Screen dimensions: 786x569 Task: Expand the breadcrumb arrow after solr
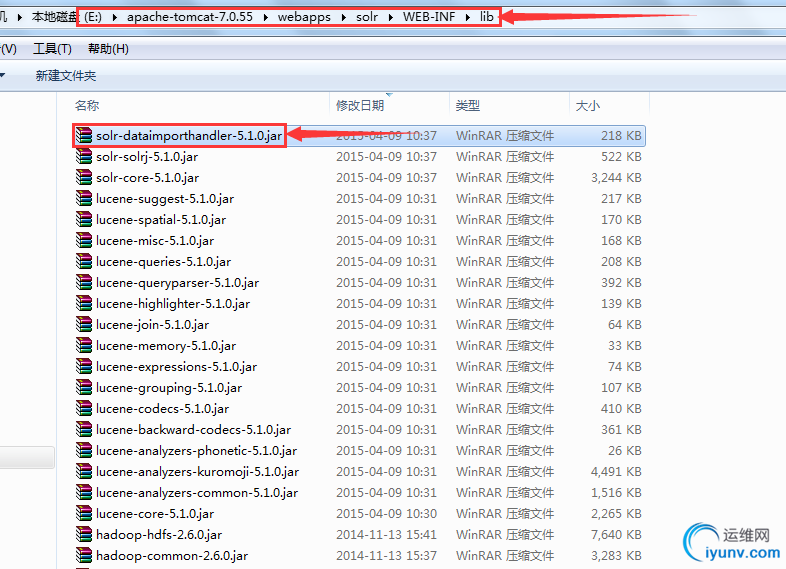[390, 18]
